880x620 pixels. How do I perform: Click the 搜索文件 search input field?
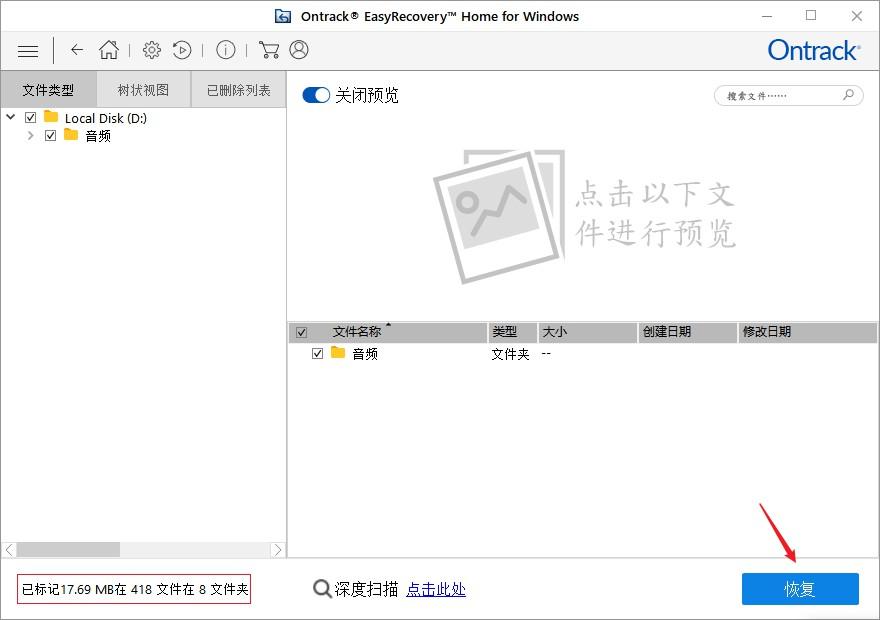[x=788, y=95]
